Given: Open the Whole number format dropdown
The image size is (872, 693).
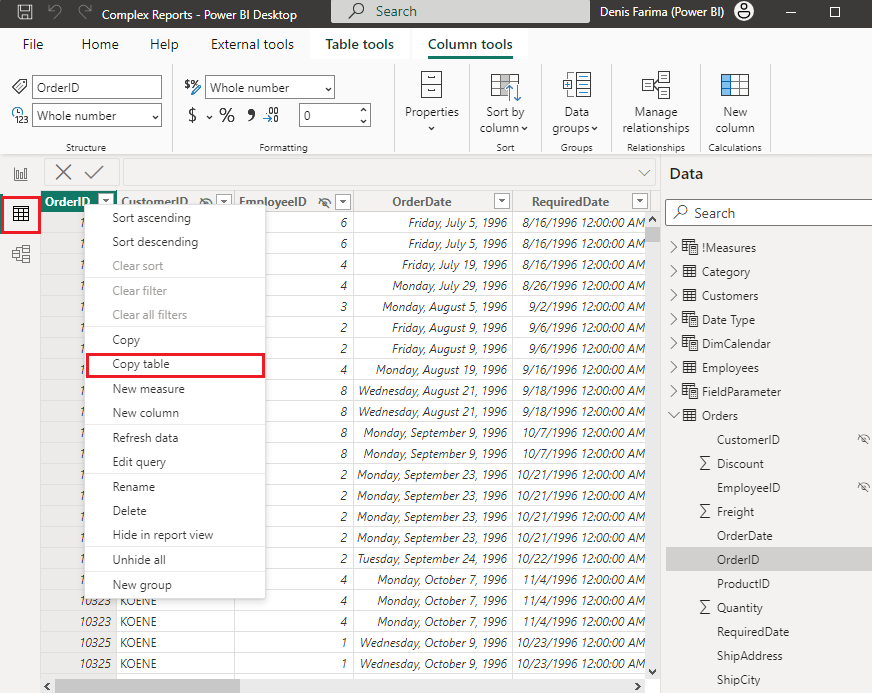Looking at the screenshot, I should click(x=270, y=88).
